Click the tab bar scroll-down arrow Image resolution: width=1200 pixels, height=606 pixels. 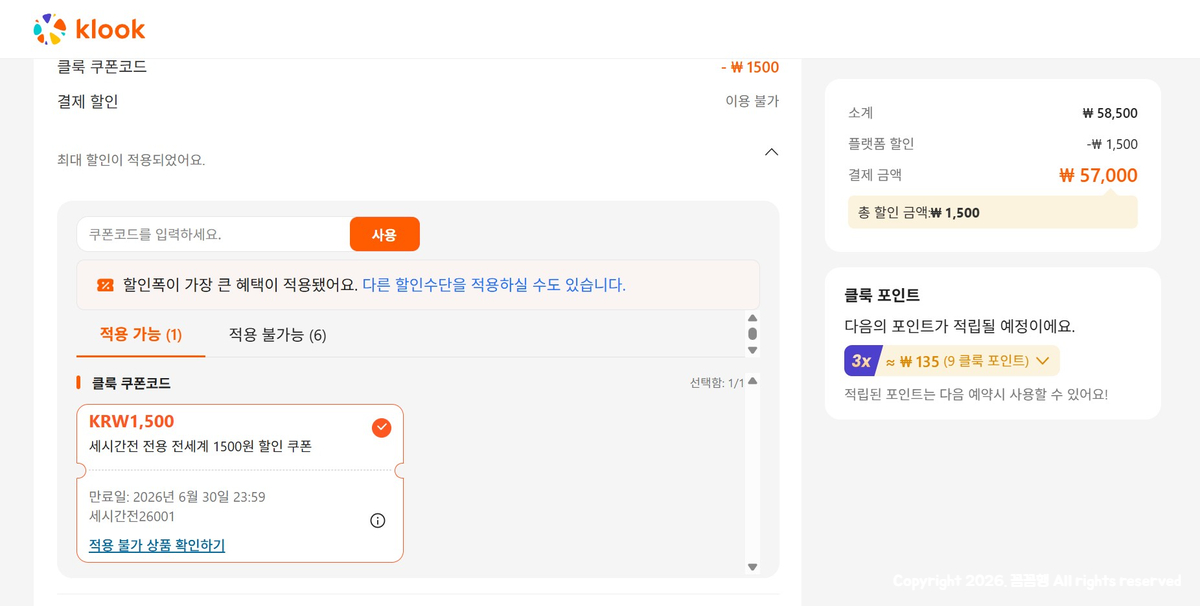coord(753,350)
